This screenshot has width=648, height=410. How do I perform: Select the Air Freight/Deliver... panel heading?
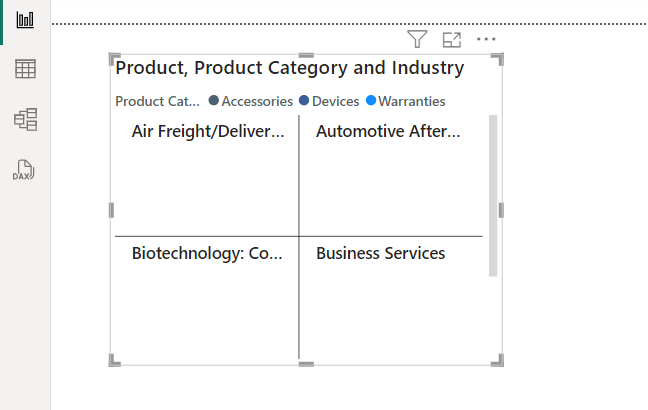(208, 131)
